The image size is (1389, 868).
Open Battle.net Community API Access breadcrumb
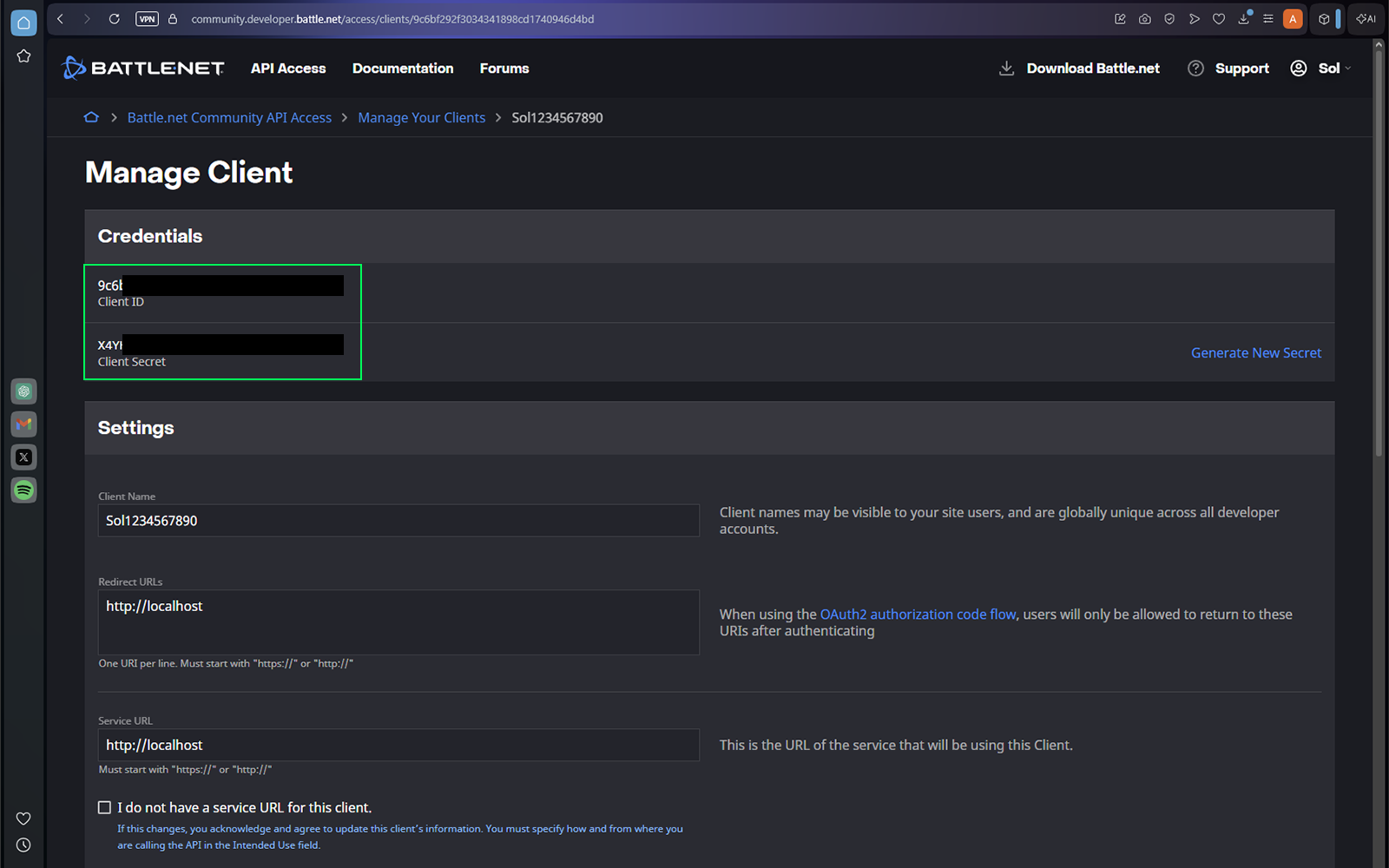pyautogui.click(x=229, y=118)
